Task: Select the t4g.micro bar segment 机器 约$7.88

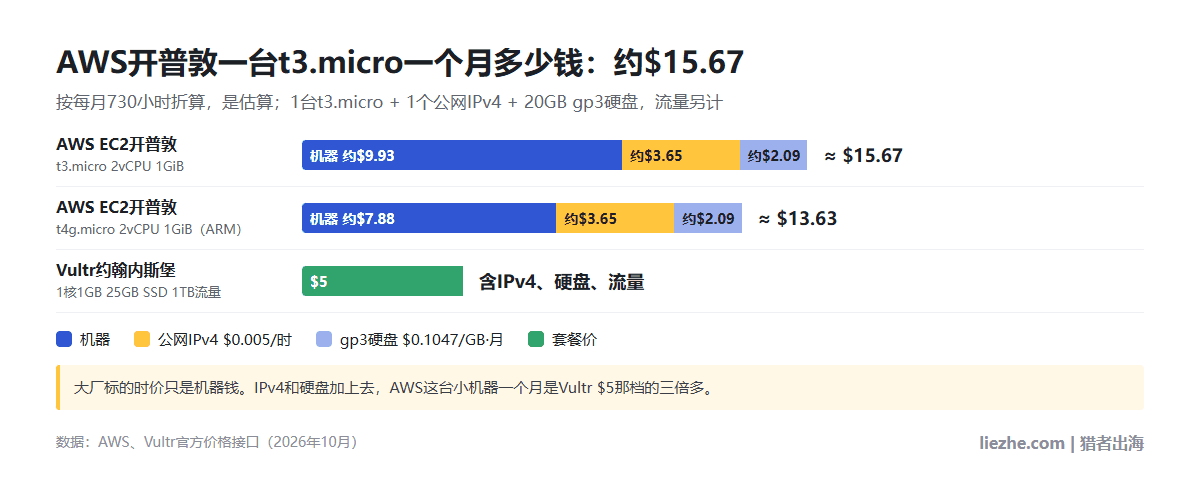Action: point(429,218)
